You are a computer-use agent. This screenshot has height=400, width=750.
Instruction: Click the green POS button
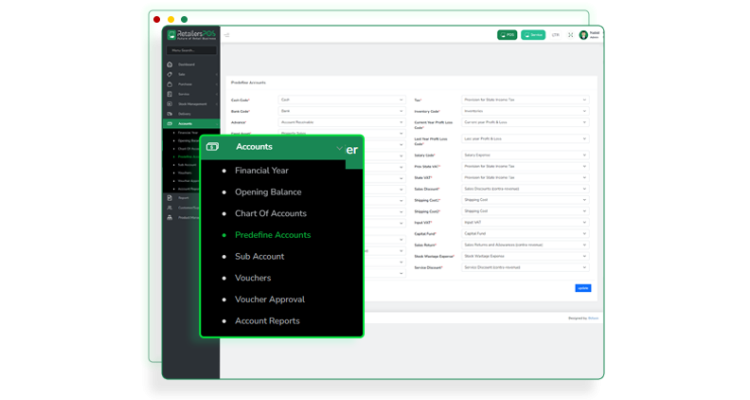coord(507,35)
